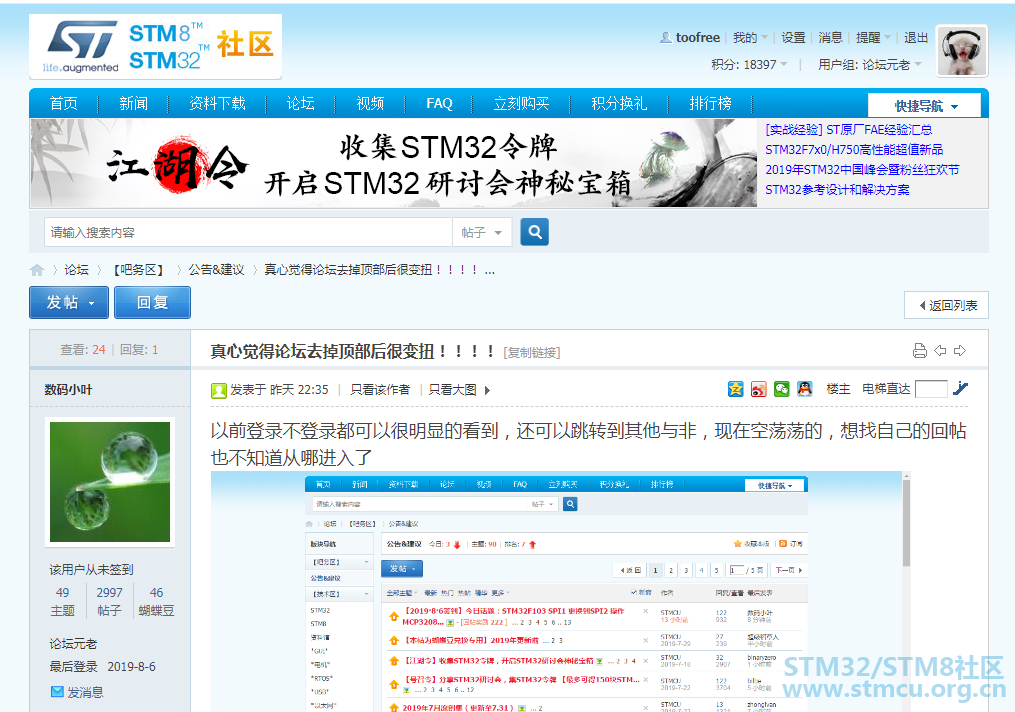Viewport: 1015px width, 712px height.
Task: Expand the 只看大图 arrow
Action: [x=487, y=390]
